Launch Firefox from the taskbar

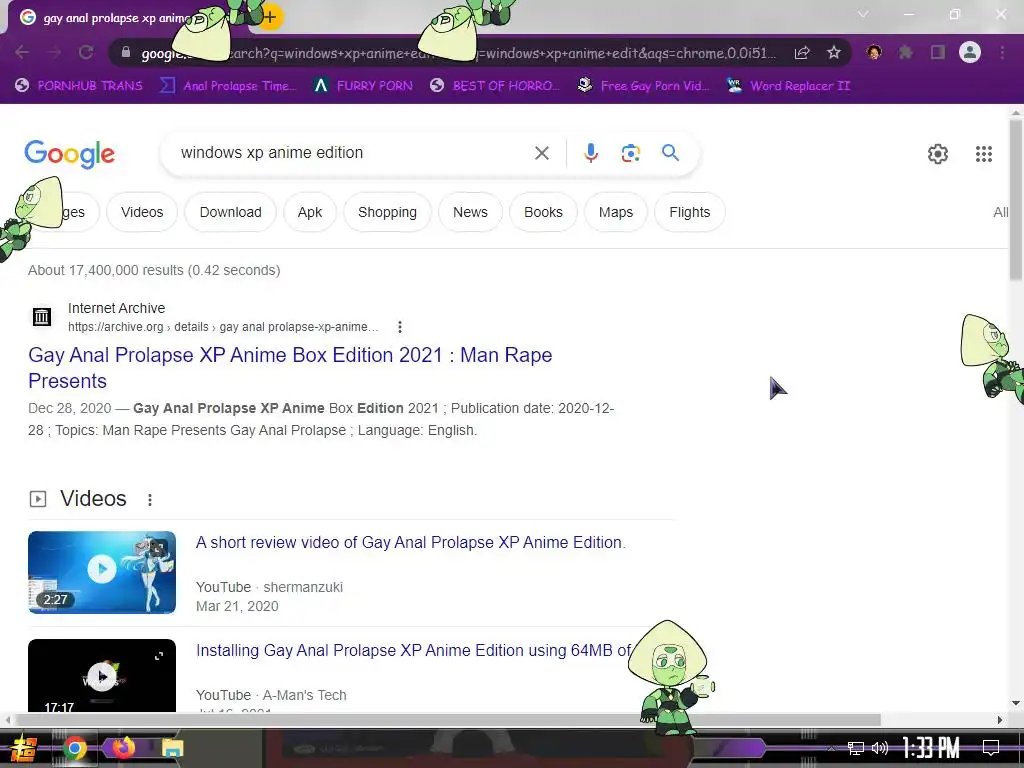(123, 747)
